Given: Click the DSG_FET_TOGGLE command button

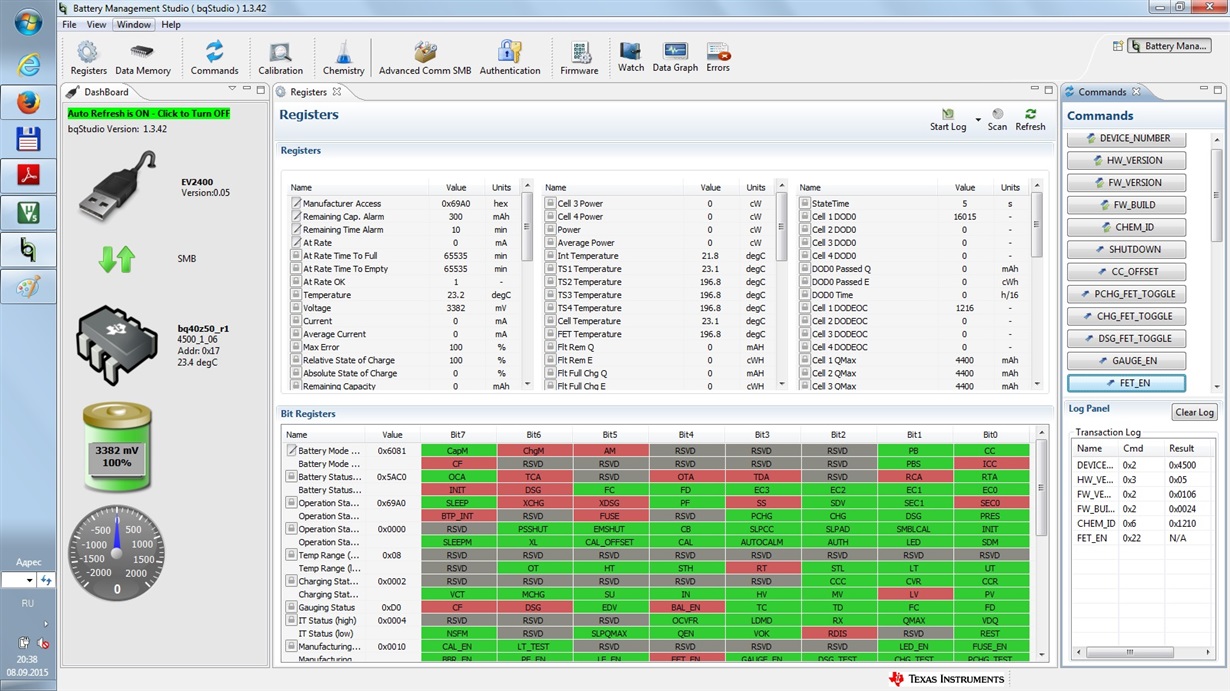Looking at the screenshot, I should (x=1127, y=339).
